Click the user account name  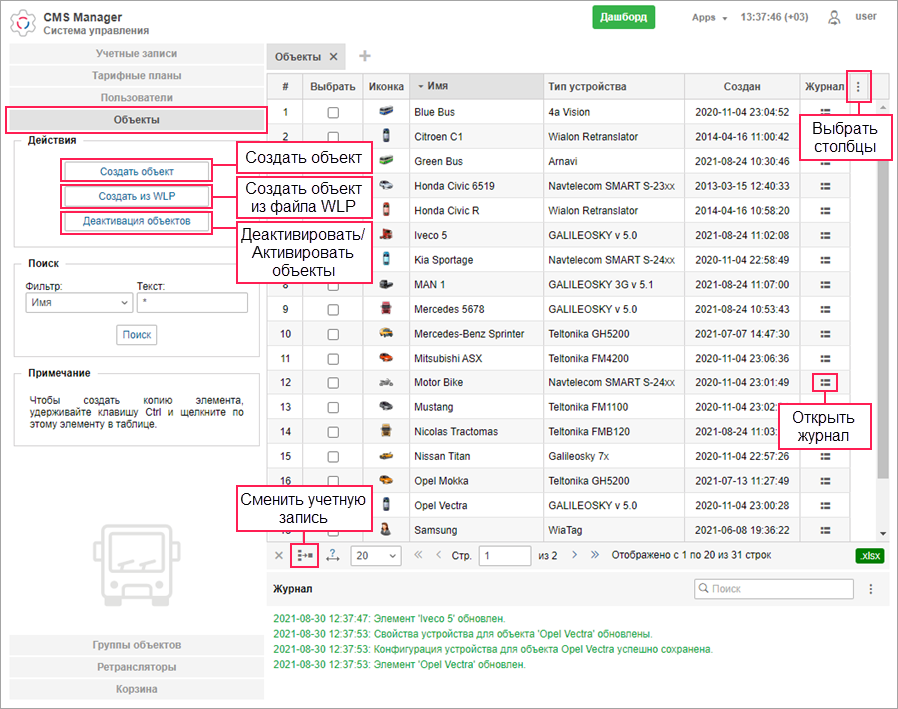(865, 17)
